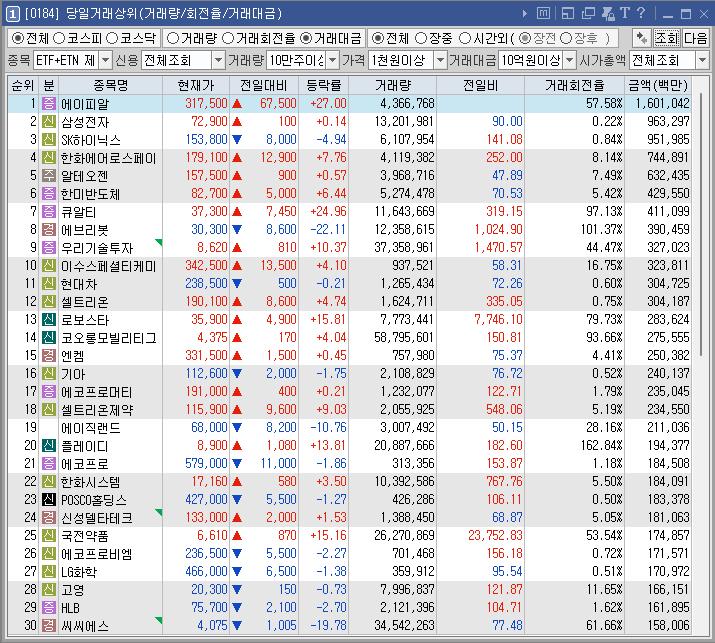Click the 경 badge beside 에브리봇
The image size is (715, 643).
49,229
